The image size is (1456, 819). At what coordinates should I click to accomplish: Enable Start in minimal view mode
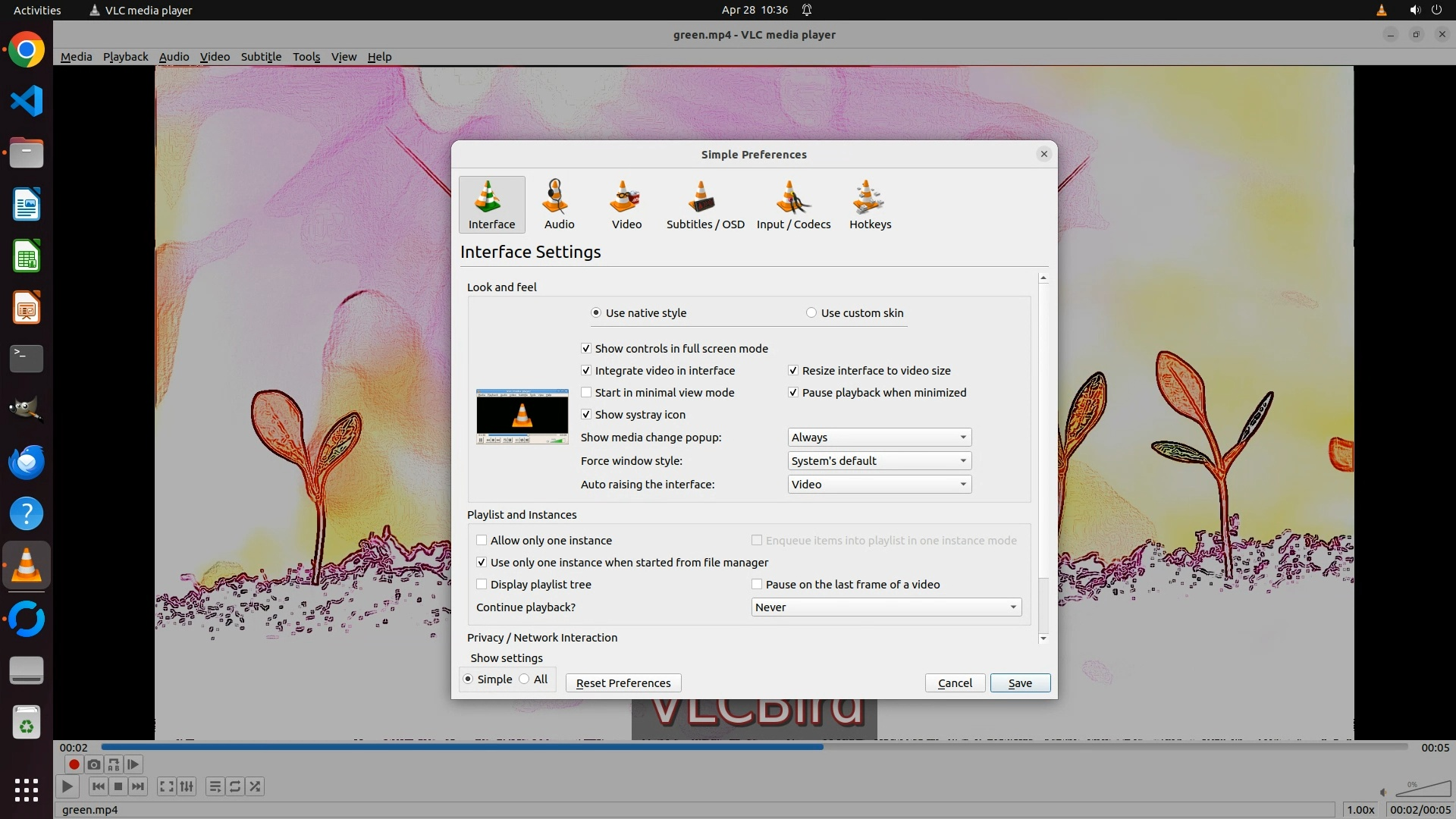586,393
